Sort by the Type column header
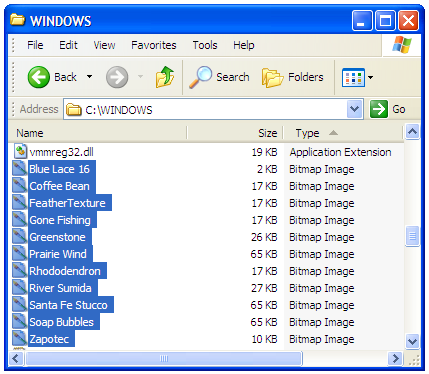 343,133
